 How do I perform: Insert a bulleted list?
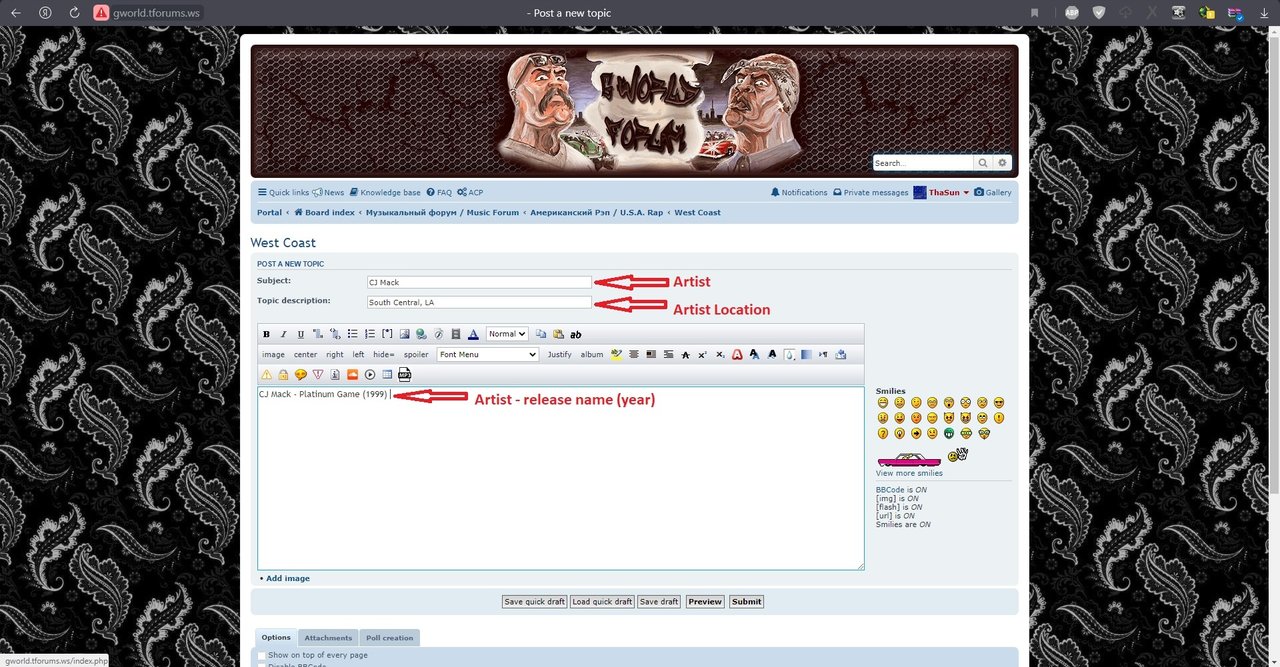pos(353,334)
